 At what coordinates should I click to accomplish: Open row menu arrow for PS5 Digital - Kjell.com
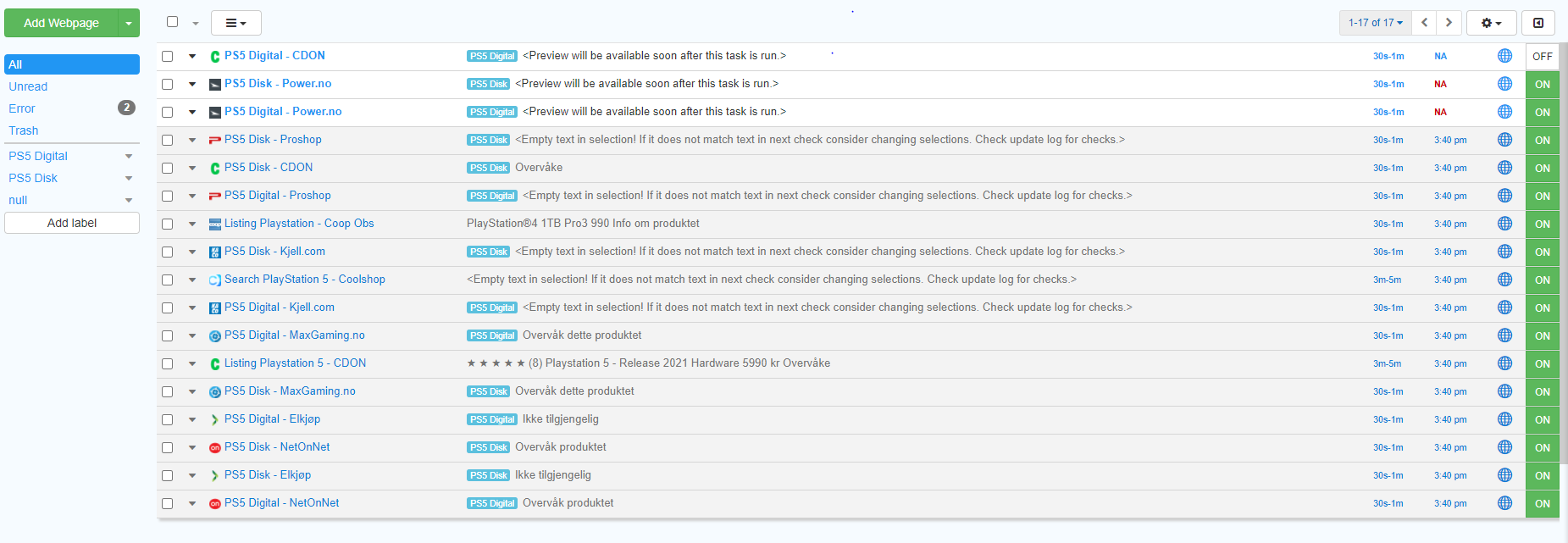click(x=192, y=308)
